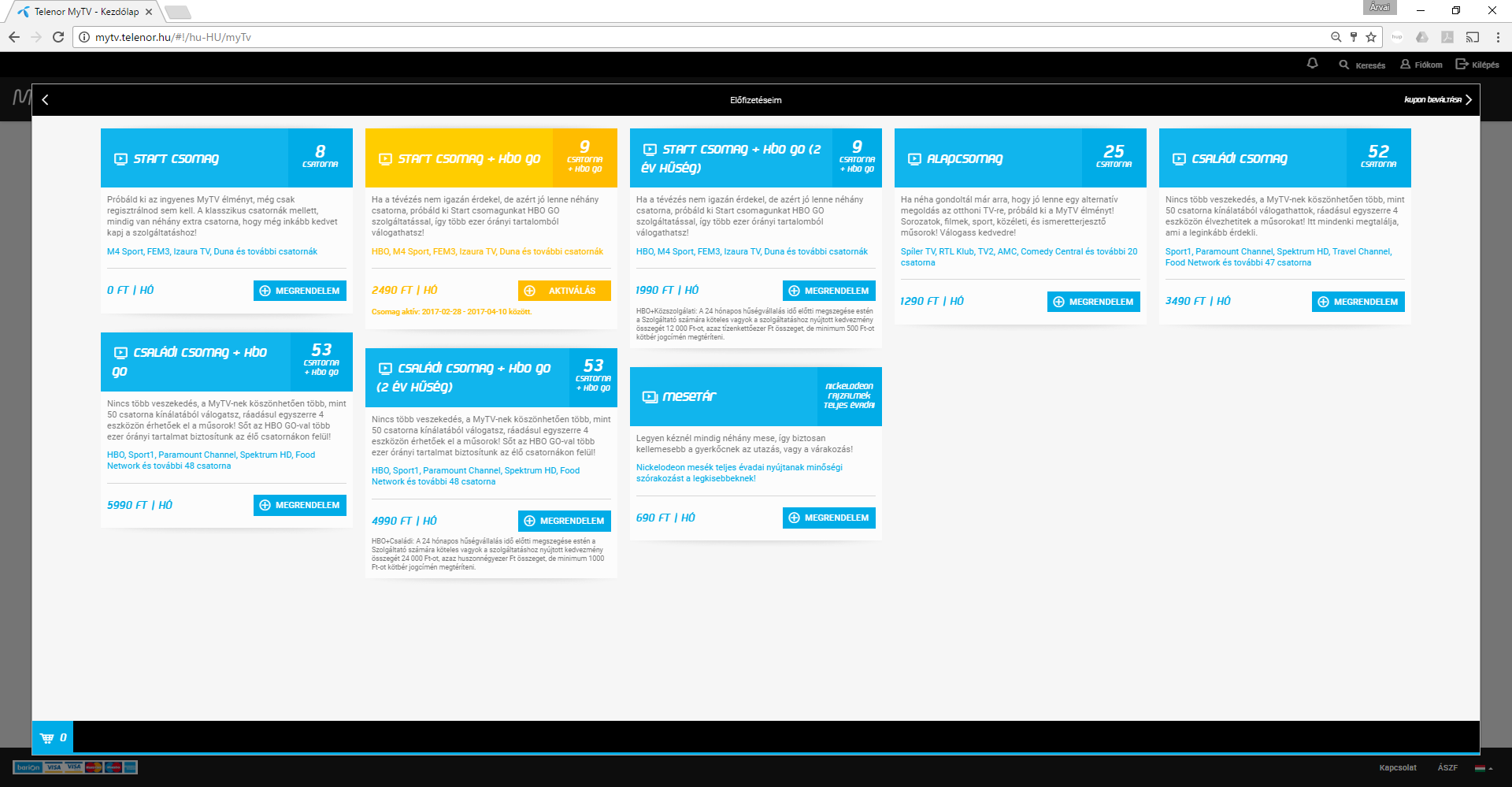The image size is (1512, 787).
Task: Open channel link in the 4990 FT card
Action: pyautogui.click(x=476, y=477)
